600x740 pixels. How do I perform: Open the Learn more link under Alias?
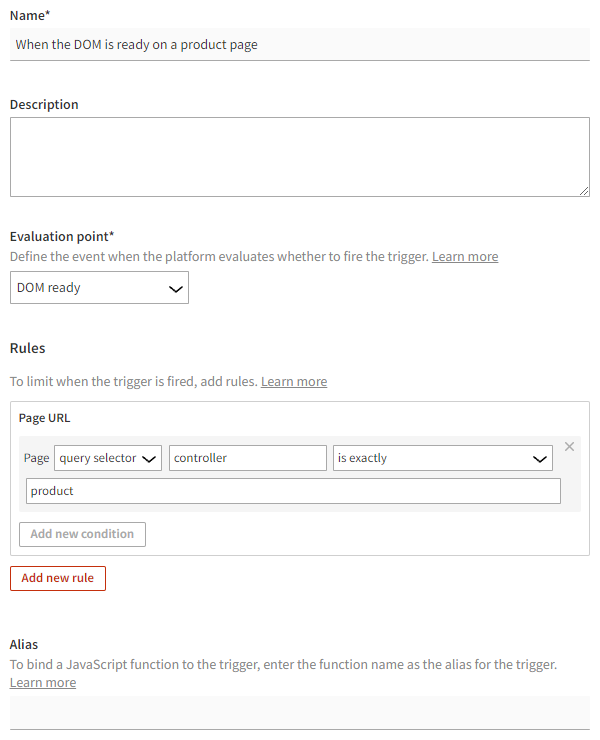pyautogui.click(x=43, y=683)
